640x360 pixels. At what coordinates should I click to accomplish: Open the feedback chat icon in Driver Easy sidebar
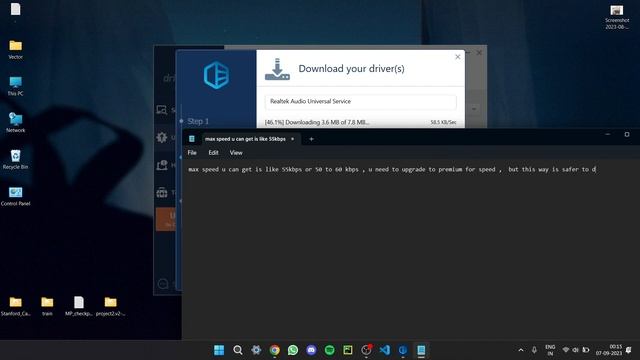click(163, 284)
